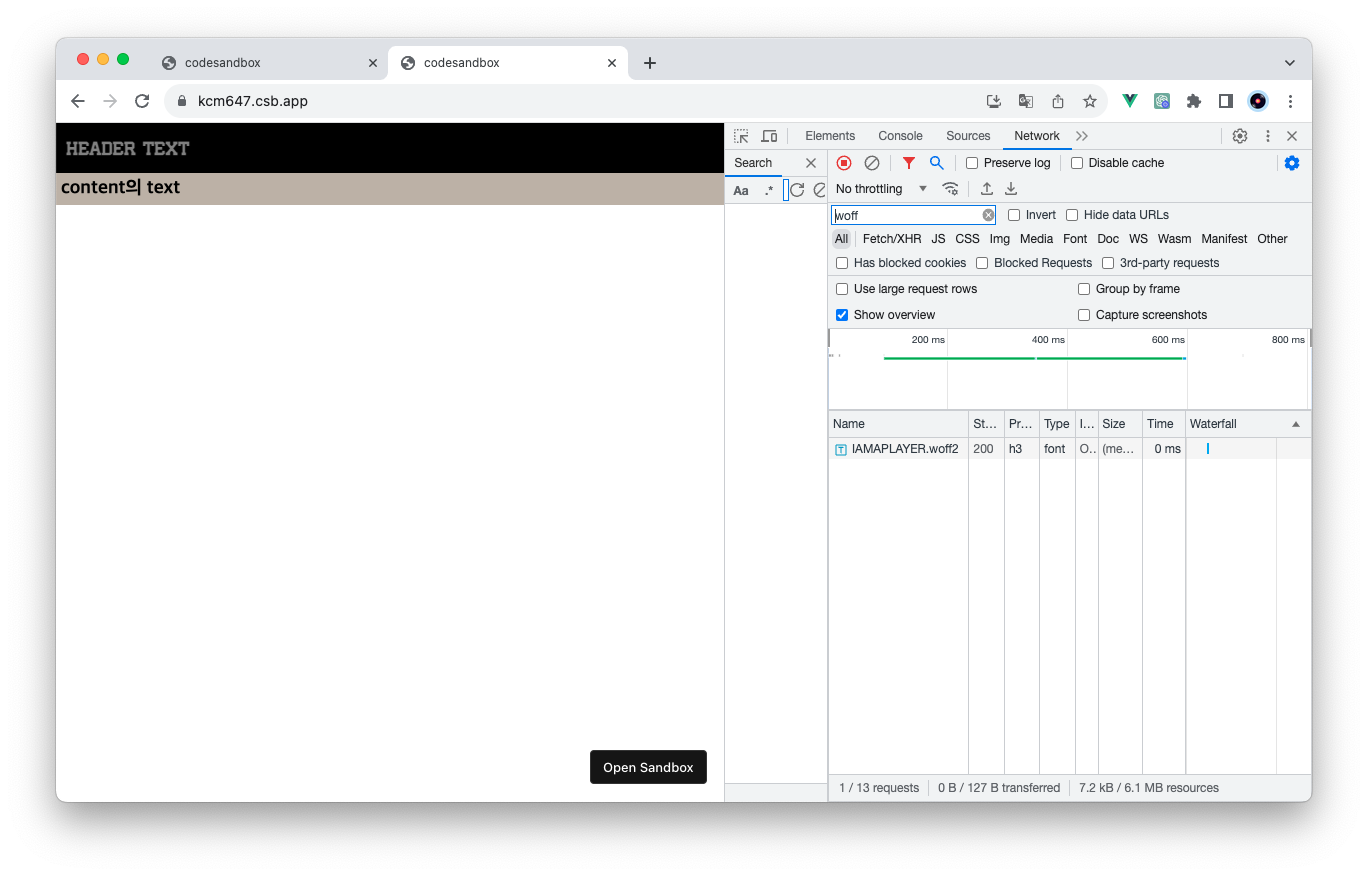Filter requests by CSS type
1368x876 pixels.
tap(967, 239)
